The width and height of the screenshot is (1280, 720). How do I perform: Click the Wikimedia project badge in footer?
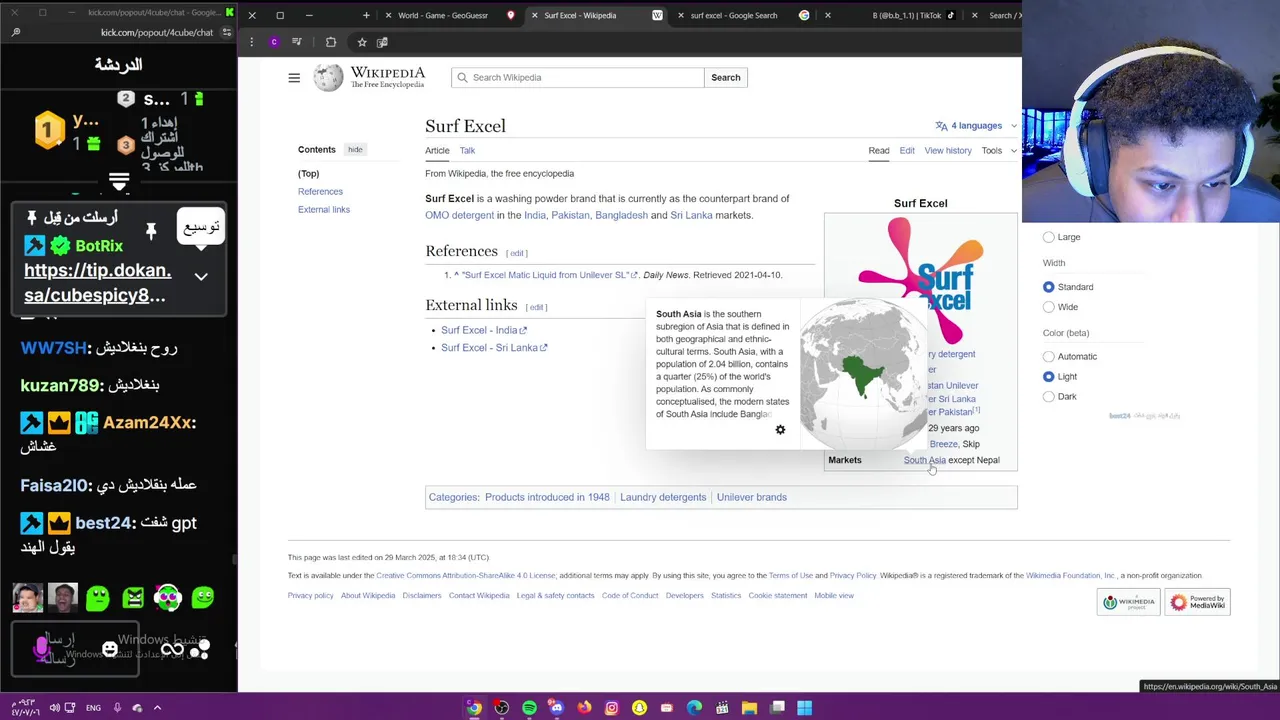tap(1128, 602)
